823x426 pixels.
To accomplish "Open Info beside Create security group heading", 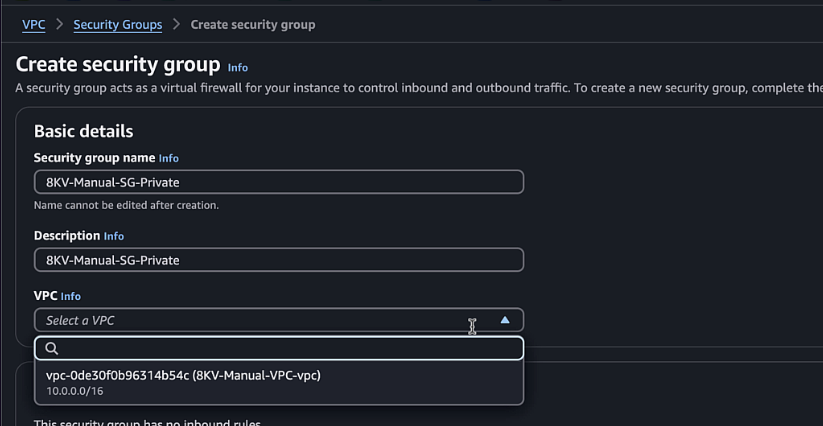I will tap(237, 68).
